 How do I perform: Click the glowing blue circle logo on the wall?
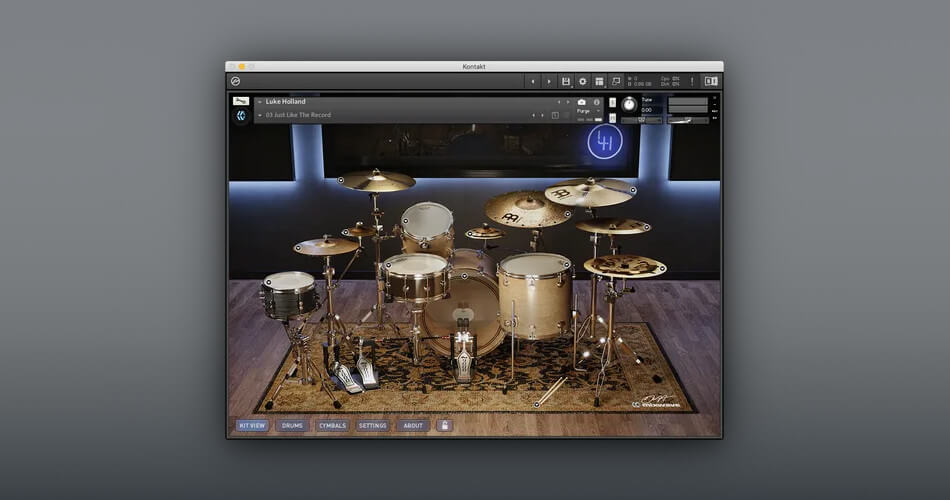[605, 142]
